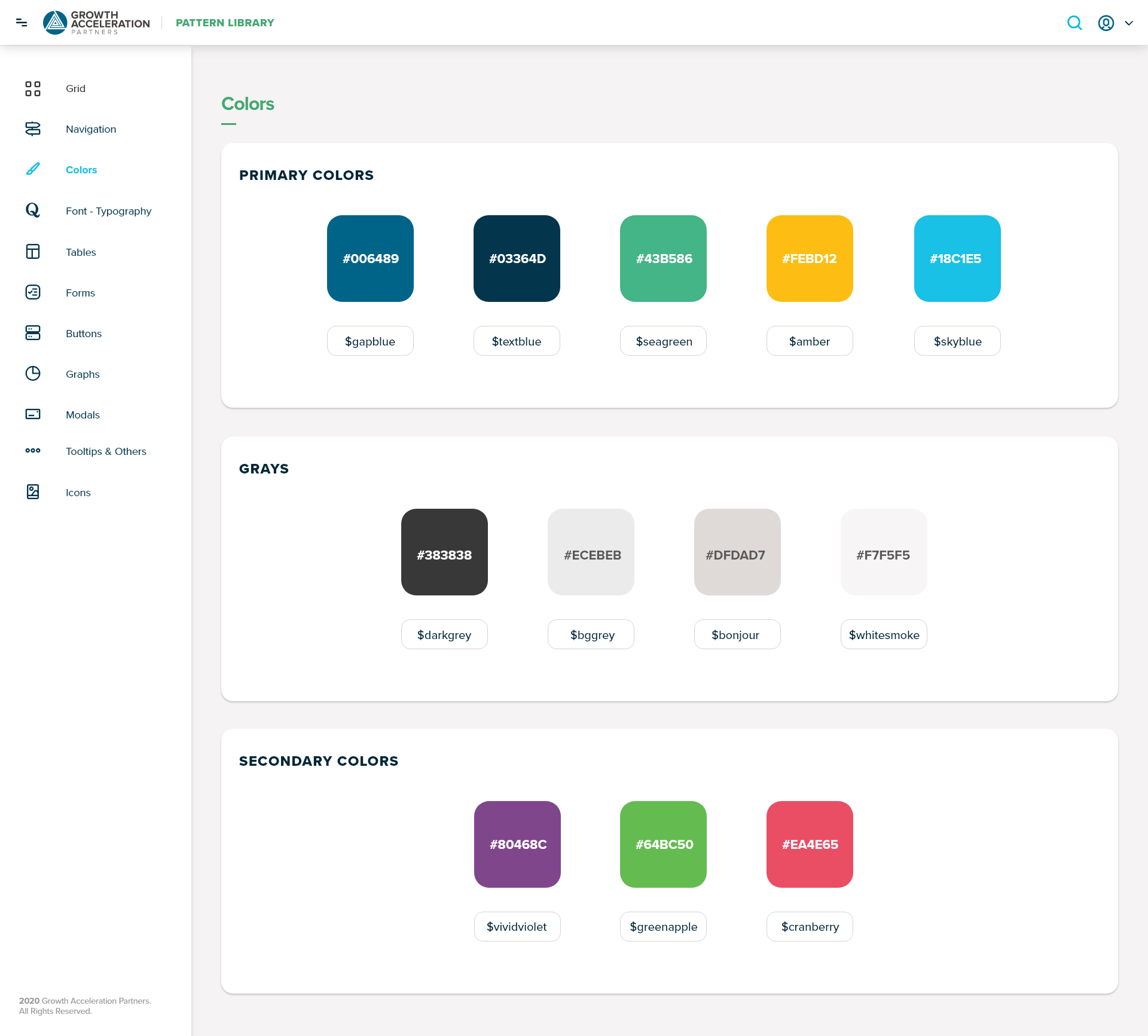Screen dimensions: 1148x1036
Task: Expand the account dropdown chevron
Action: [x=1129, y=23]
